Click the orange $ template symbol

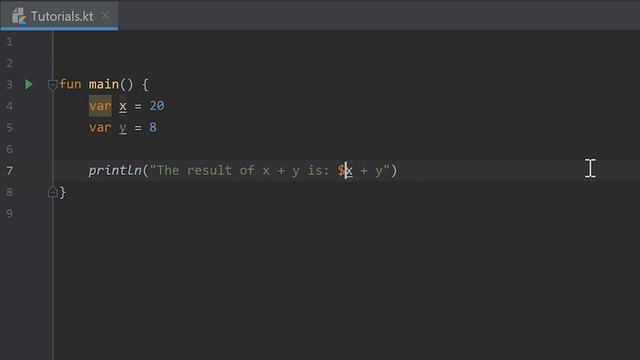[x=341, y=170]
